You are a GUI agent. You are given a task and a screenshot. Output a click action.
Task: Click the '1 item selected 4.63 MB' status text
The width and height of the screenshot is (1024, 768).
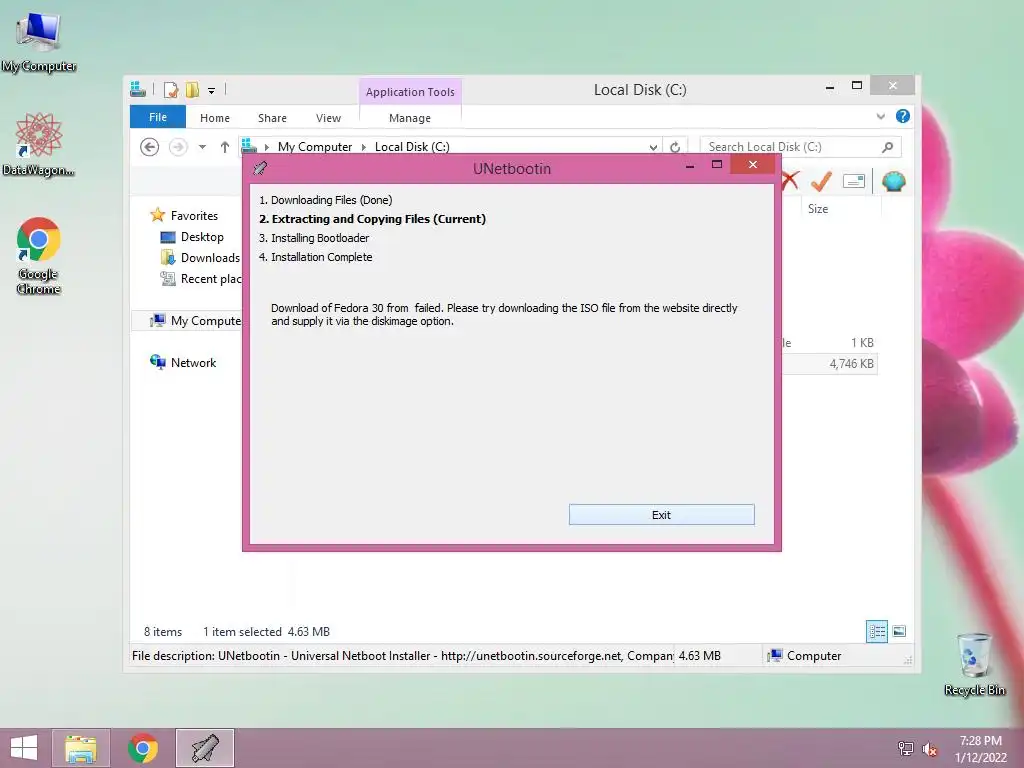coord(266,632)
